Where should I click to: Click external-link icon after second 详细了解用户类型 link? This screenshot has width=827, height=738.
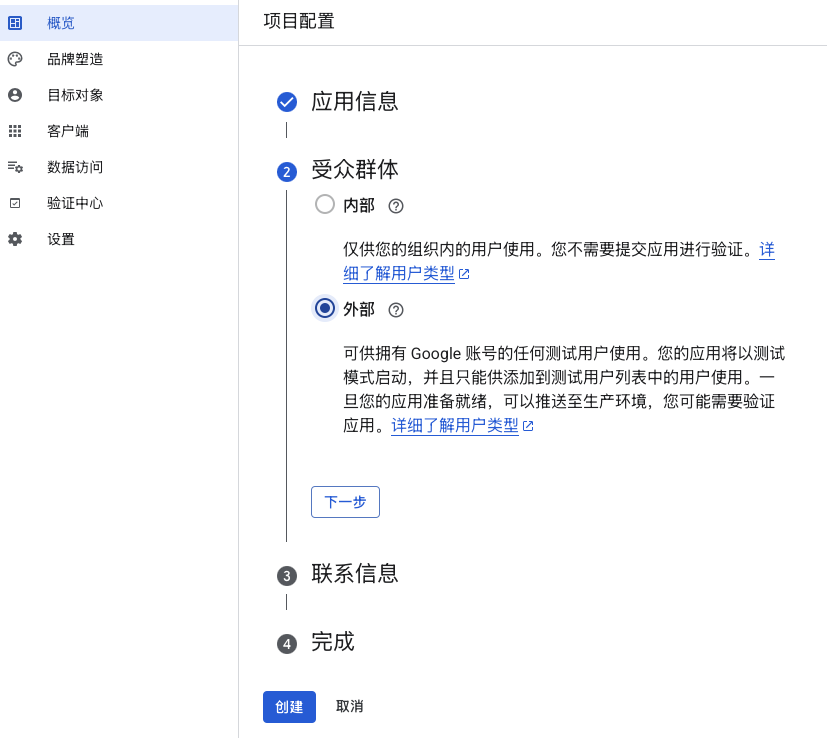click(528, 426)
